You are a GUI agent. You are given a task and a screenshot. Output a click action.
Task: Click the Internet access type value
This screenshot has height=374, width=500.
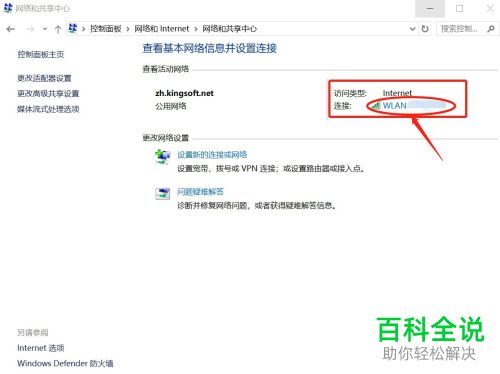397,93
